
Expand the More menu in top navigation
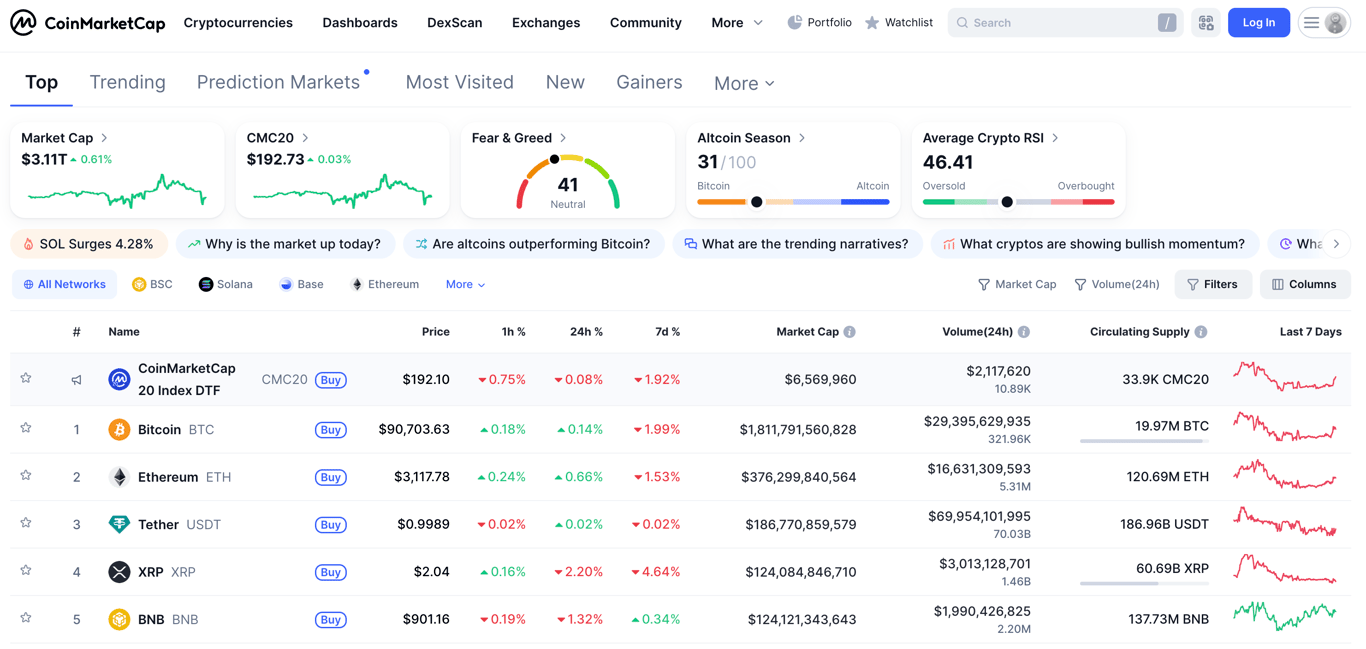pyautogui.click(x=737, y=22)
